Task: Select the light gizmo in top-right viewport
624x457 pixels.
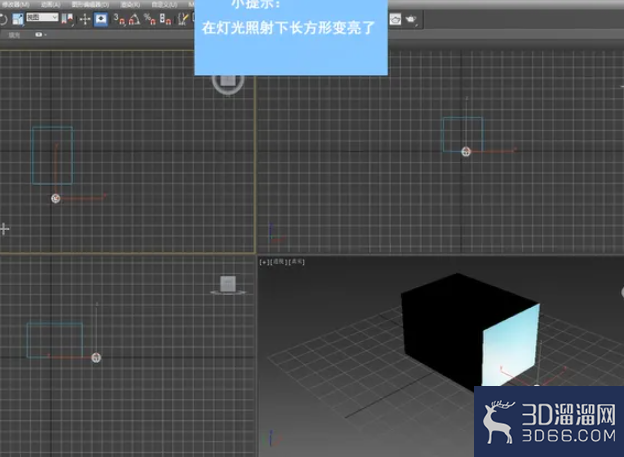Action: coord(466,151)
